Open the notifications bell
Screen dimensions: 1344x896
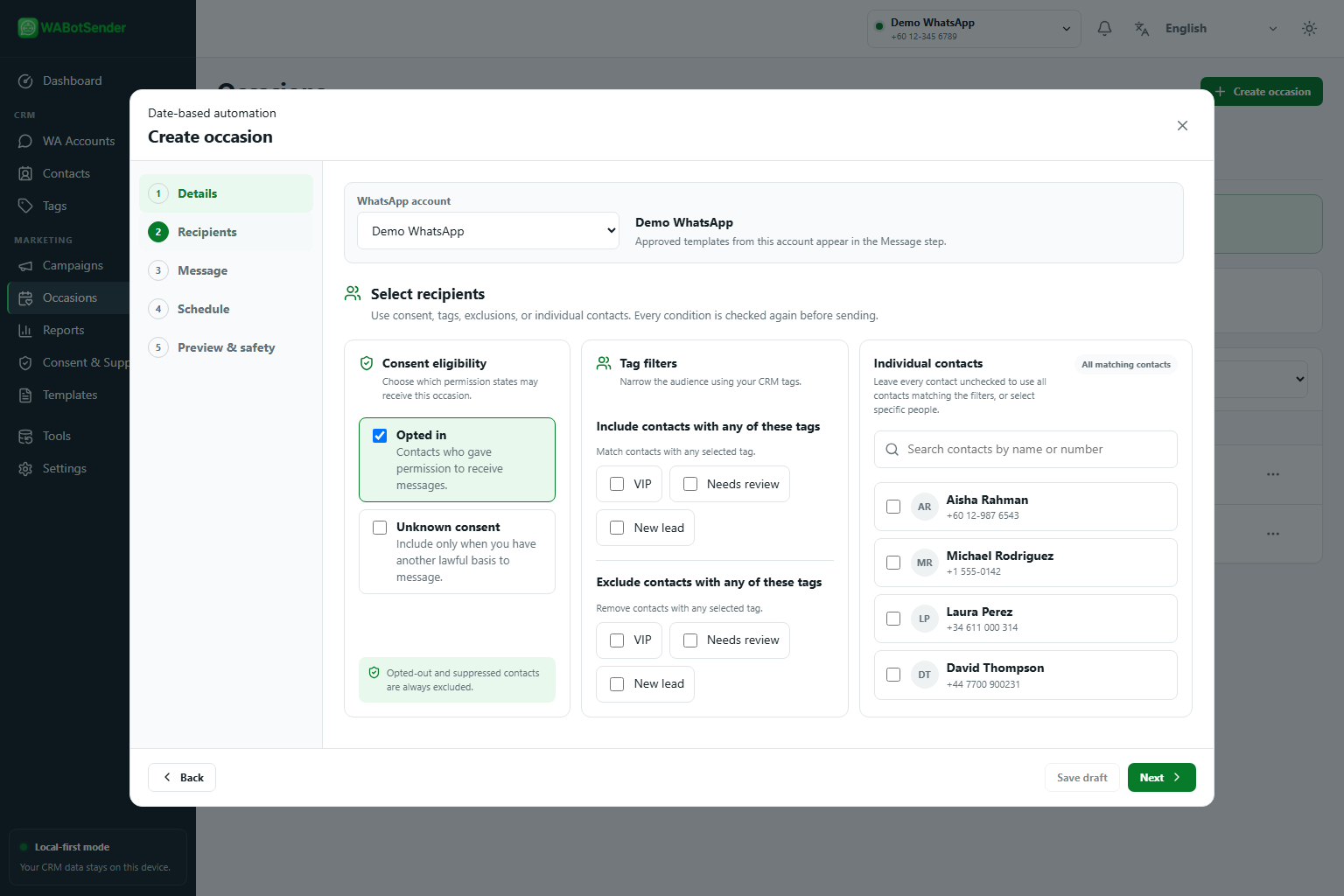pos(1104,29)
